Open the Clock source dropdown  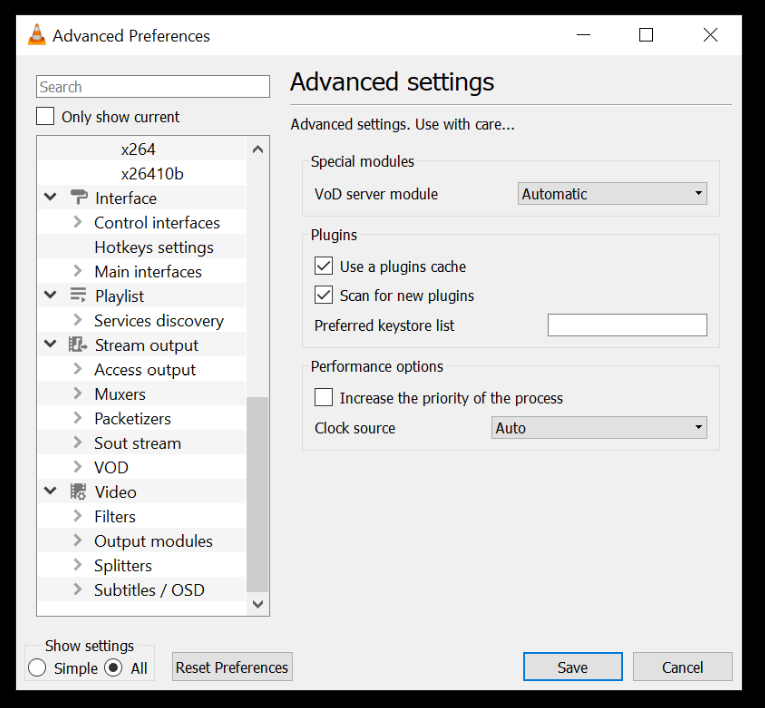[x=599, y=428]
